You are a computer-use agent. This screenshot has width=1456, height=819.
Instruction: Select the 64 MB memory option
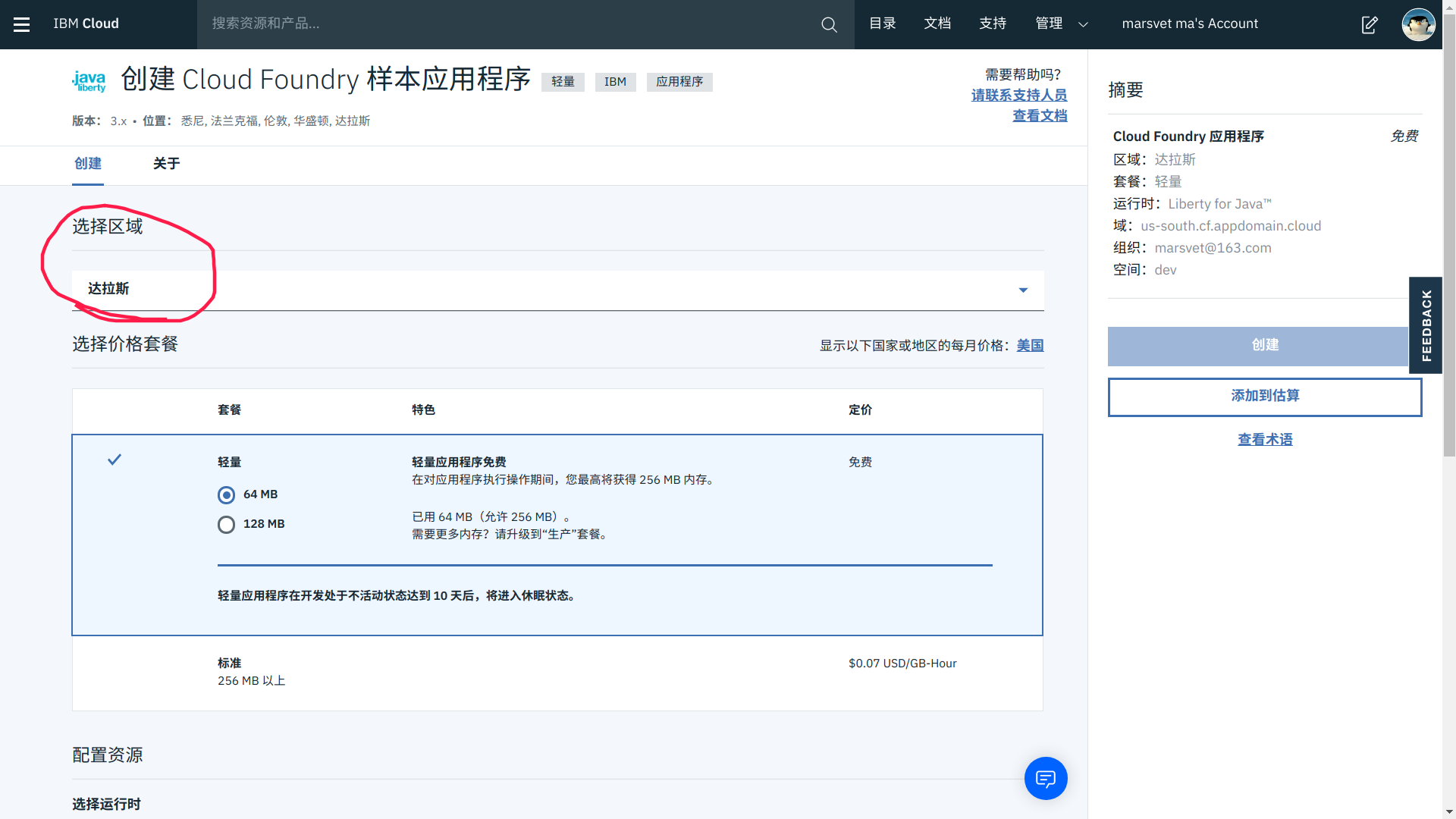(x=226, y=495)
